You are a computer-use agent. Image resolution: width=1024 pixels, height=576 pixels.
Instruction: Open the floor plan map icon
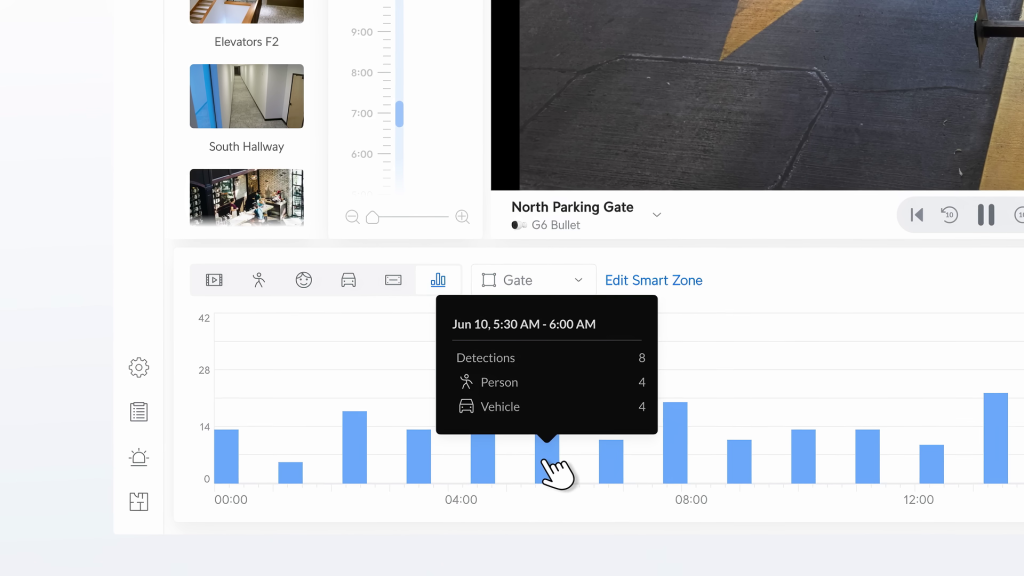point(139,502)
